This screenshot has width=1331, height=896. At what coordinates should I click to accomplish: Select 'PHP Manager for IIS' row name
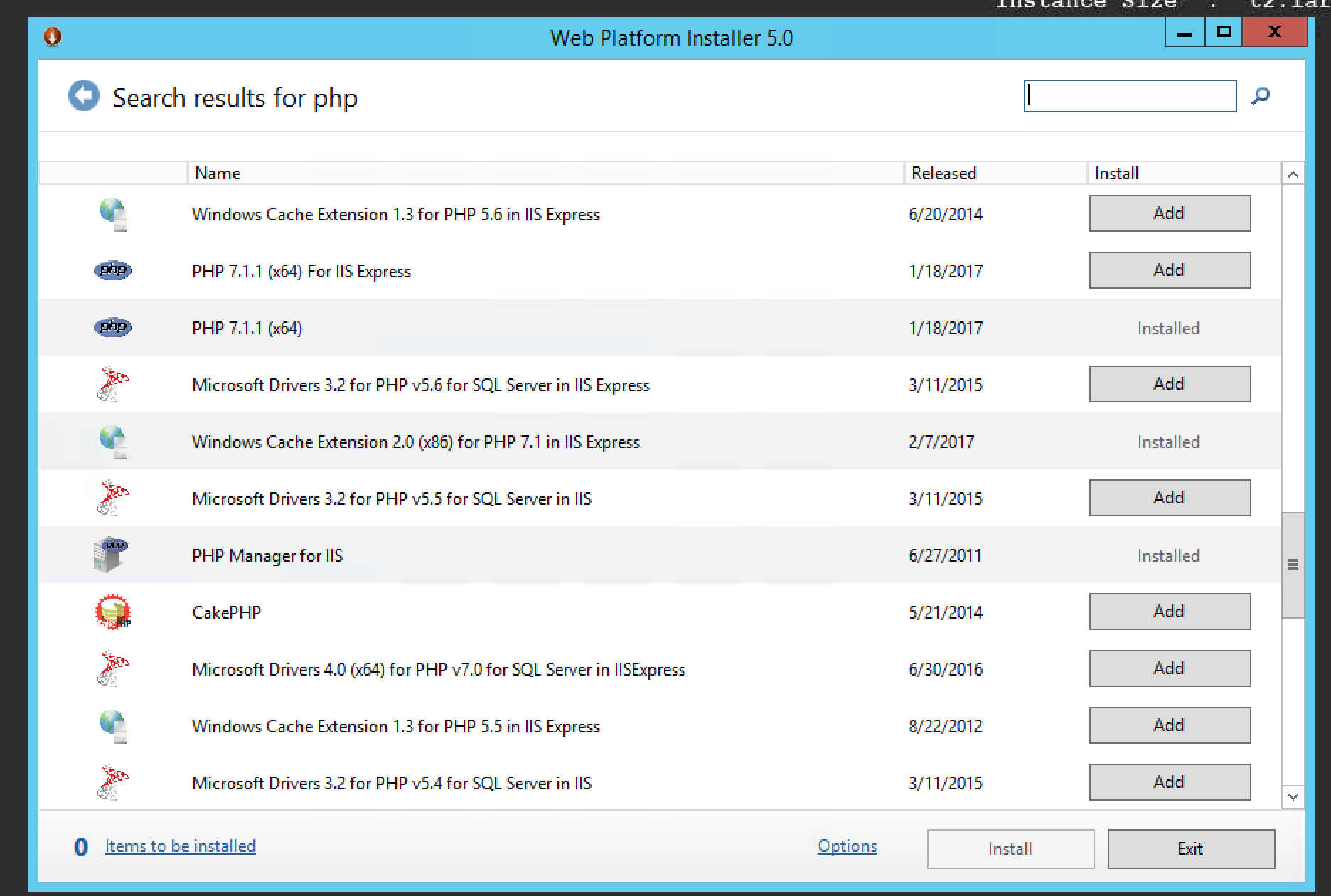pos(267,555)
